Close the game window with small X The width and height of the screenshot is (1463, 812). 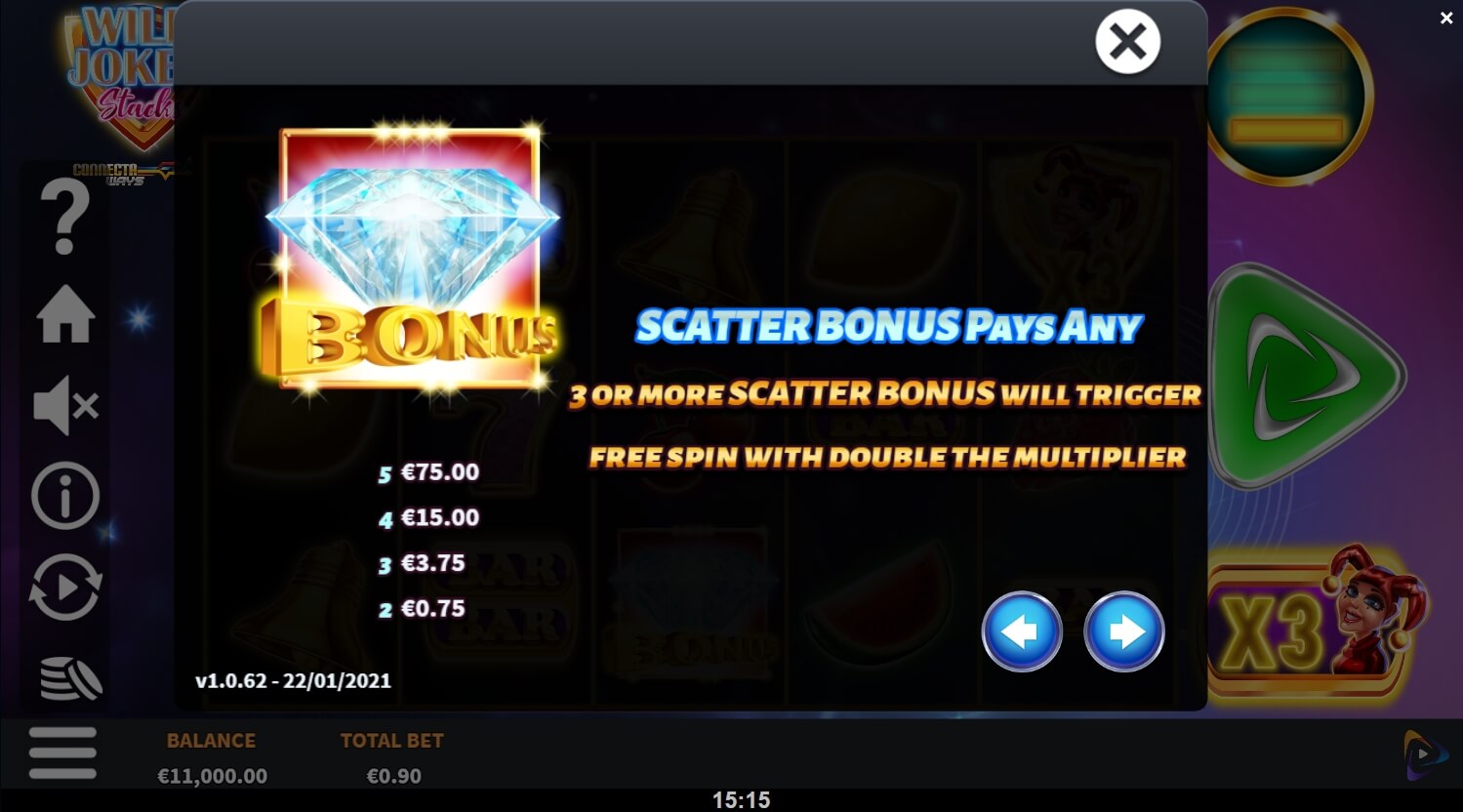pyautogui.click(x=1446, y=18)
